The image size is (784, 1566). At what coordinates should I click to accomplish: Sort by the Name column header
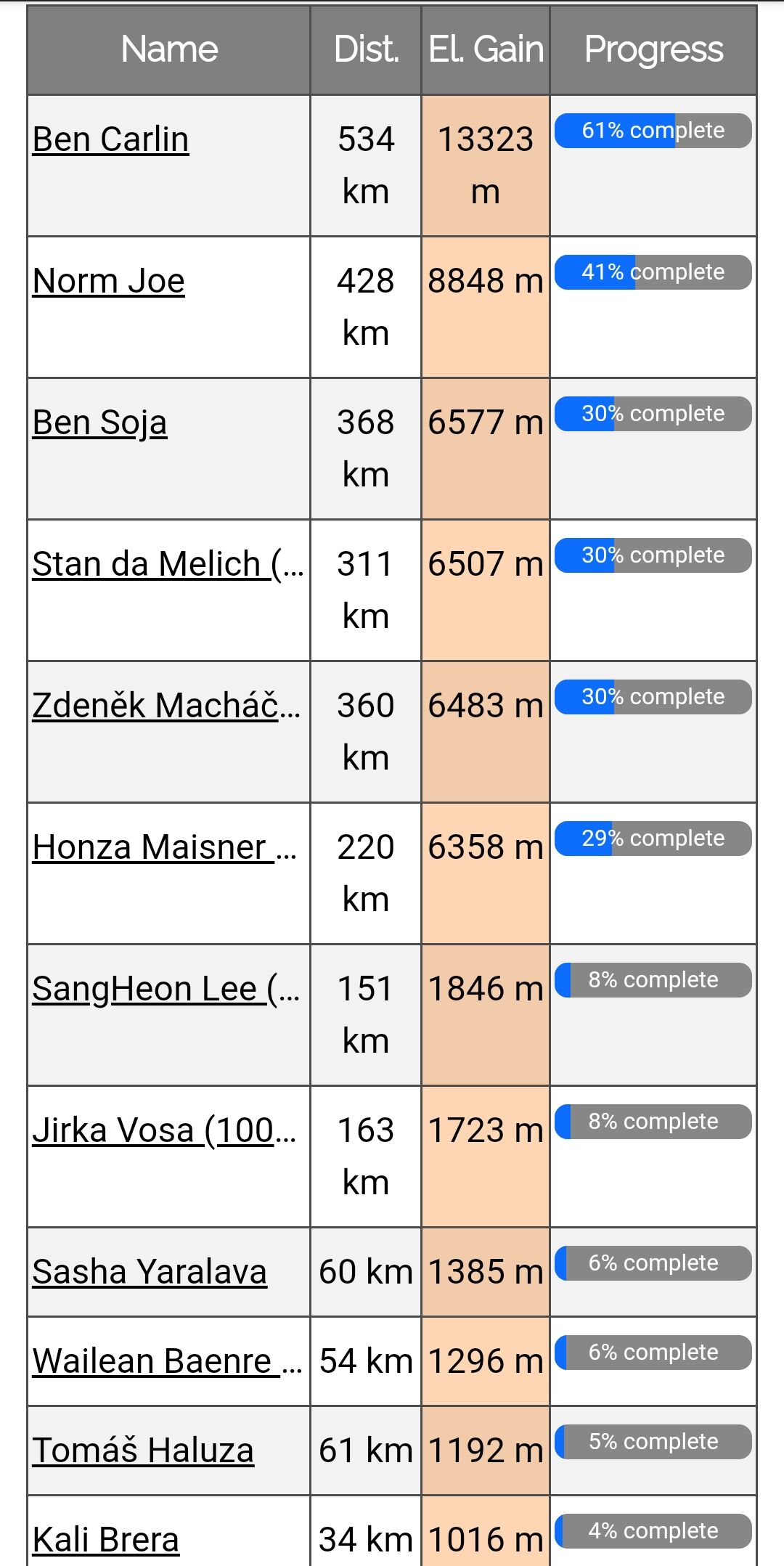169,49
